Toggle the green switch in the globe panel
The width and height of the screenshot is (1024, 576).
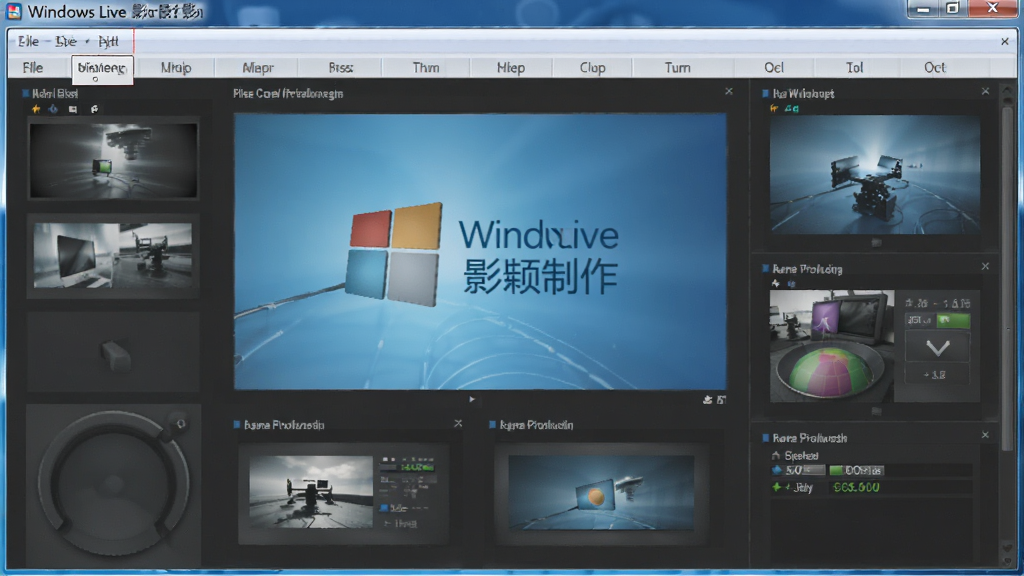tap(953, 320)
